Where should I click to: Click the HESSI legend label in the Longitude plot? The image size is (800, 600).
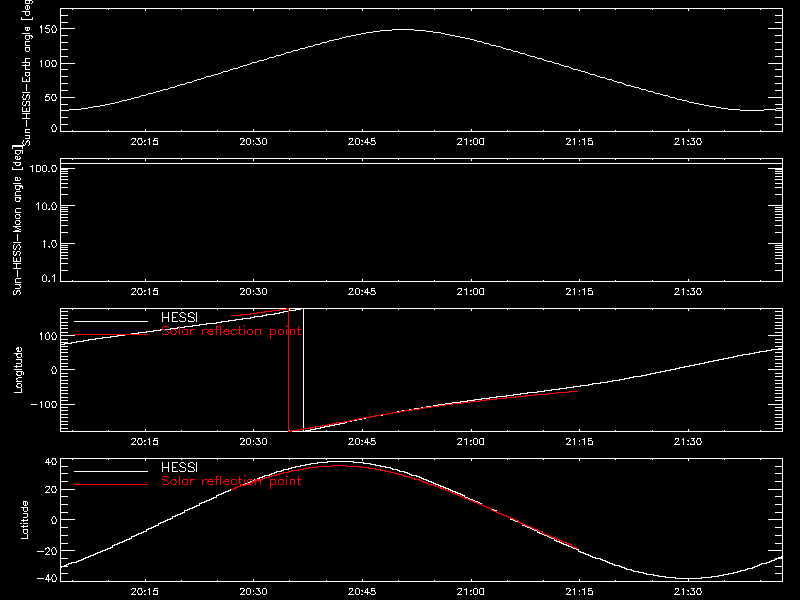pyautogui.click(x=179, y=317)
